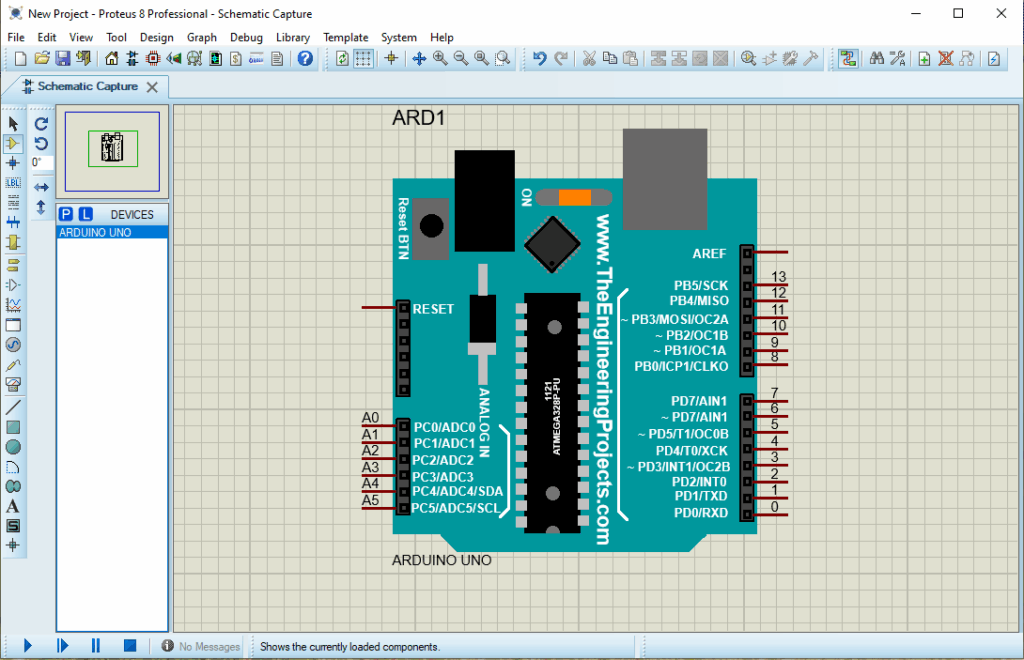1024x660 pixels.
Task: Select the 2D graphics Text tool
Action: click(x=12, y=504)
